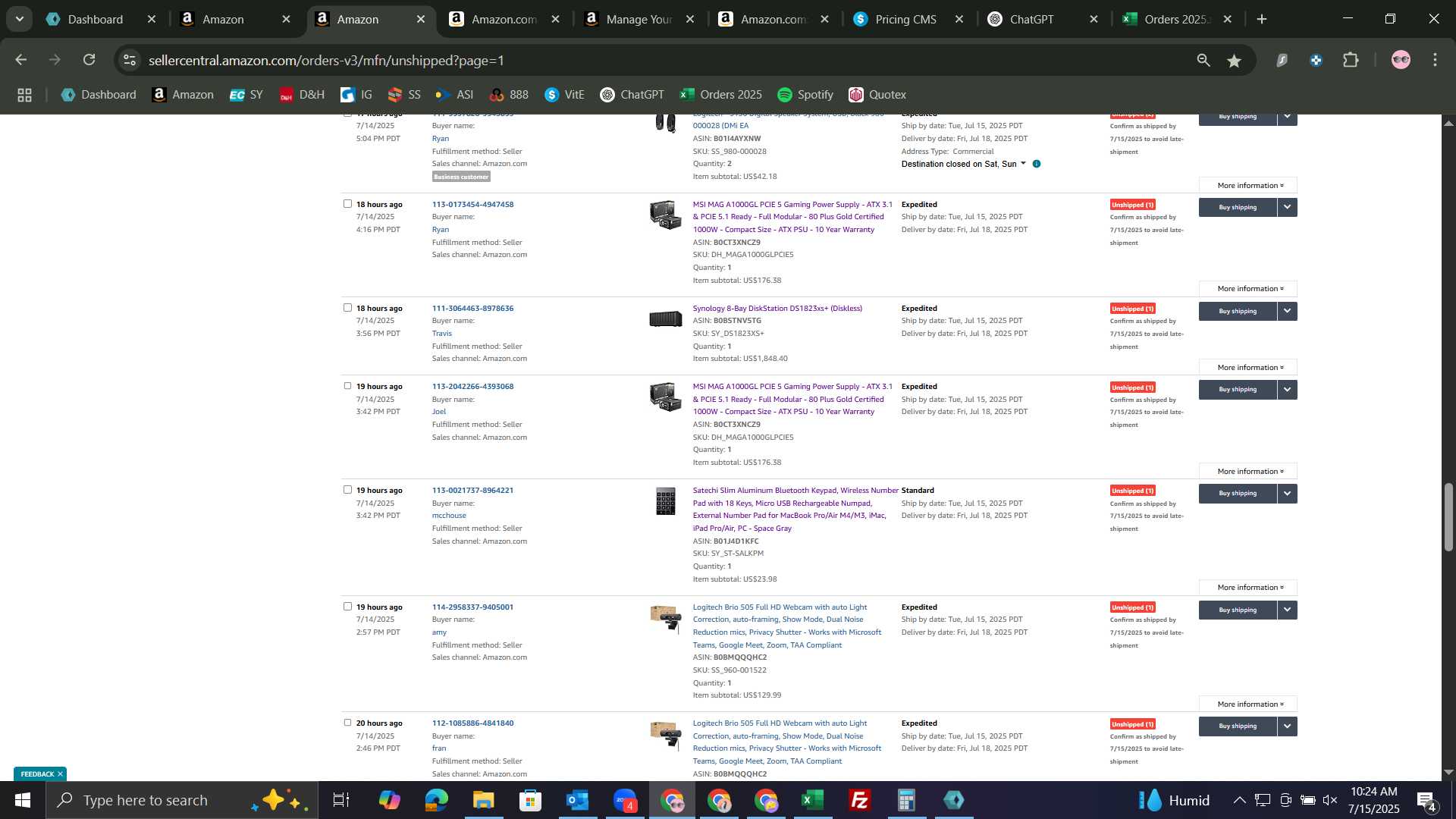This screenshot has width=1456, height=819.
Task: Expand Destination closed on Sat, Sun dropdown
Action: [1023, 164]
